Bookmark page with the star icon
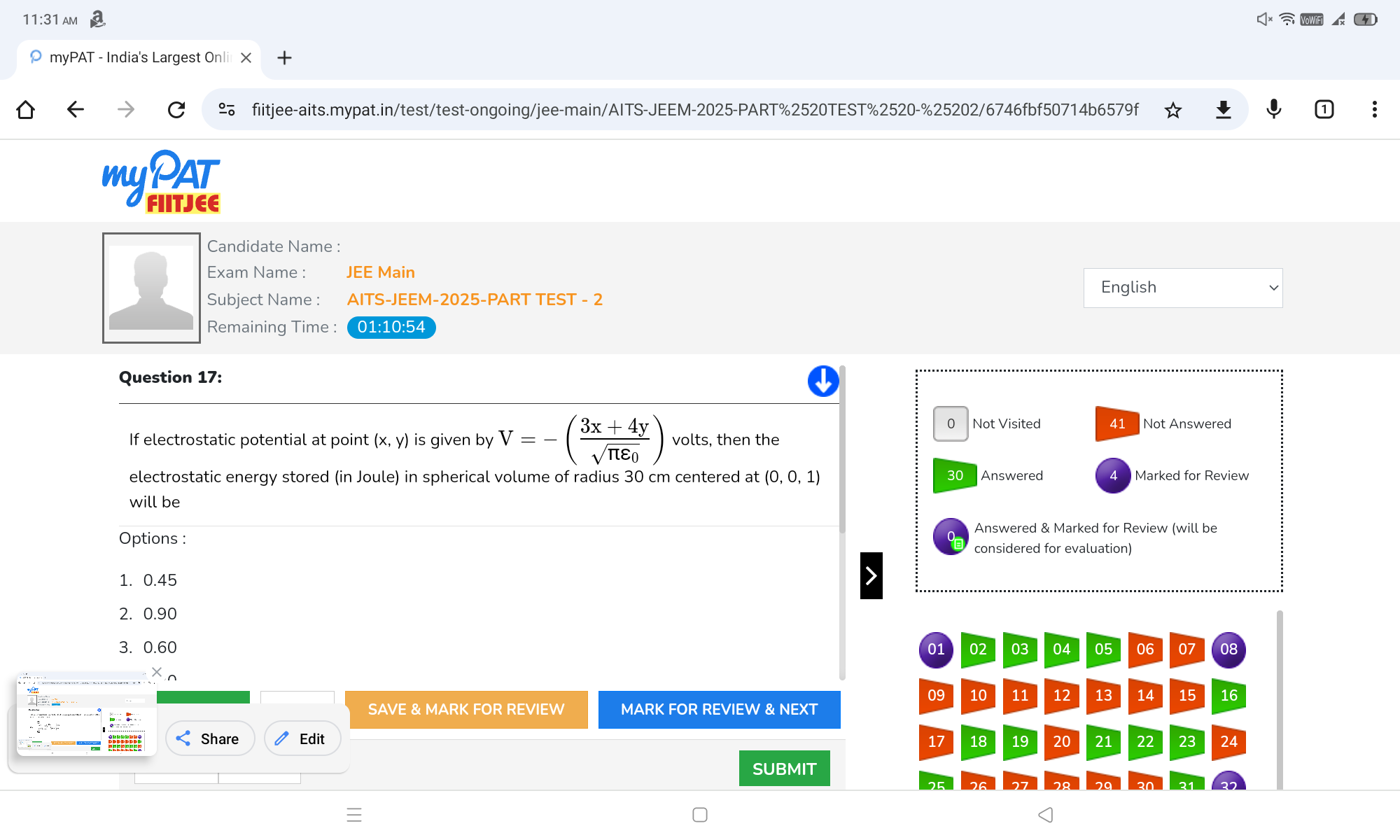The image size is (1400, 840). [x=1173, y=110]
